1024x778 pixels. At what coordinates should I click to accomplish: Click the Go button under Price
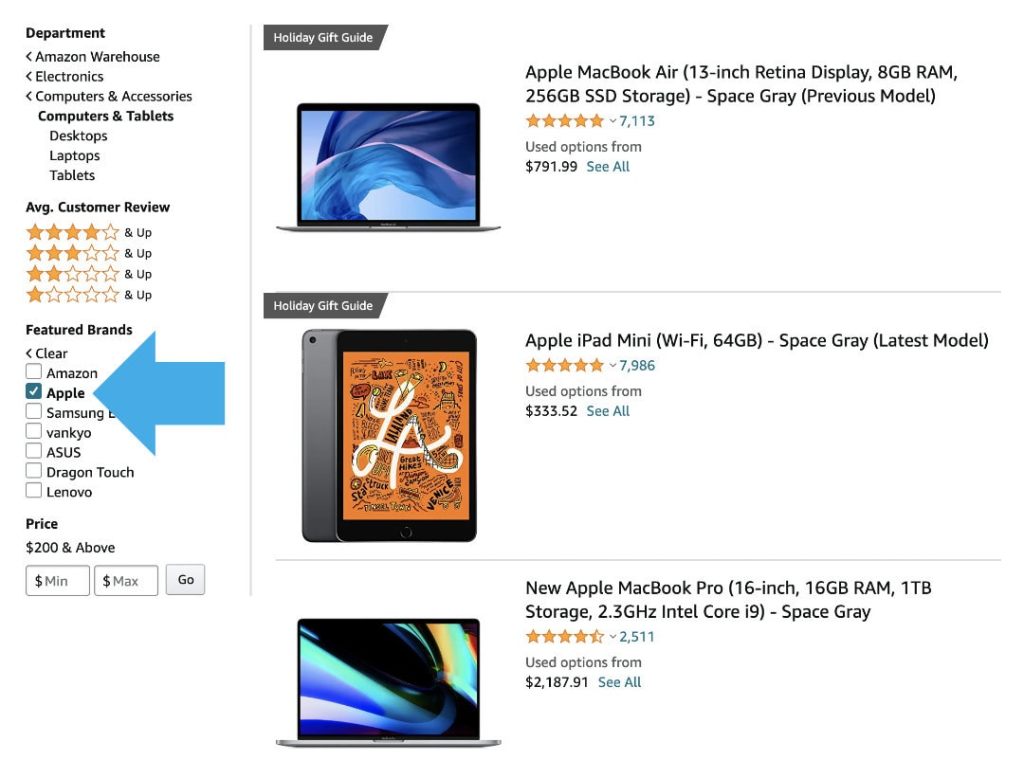tap(185, 579)
